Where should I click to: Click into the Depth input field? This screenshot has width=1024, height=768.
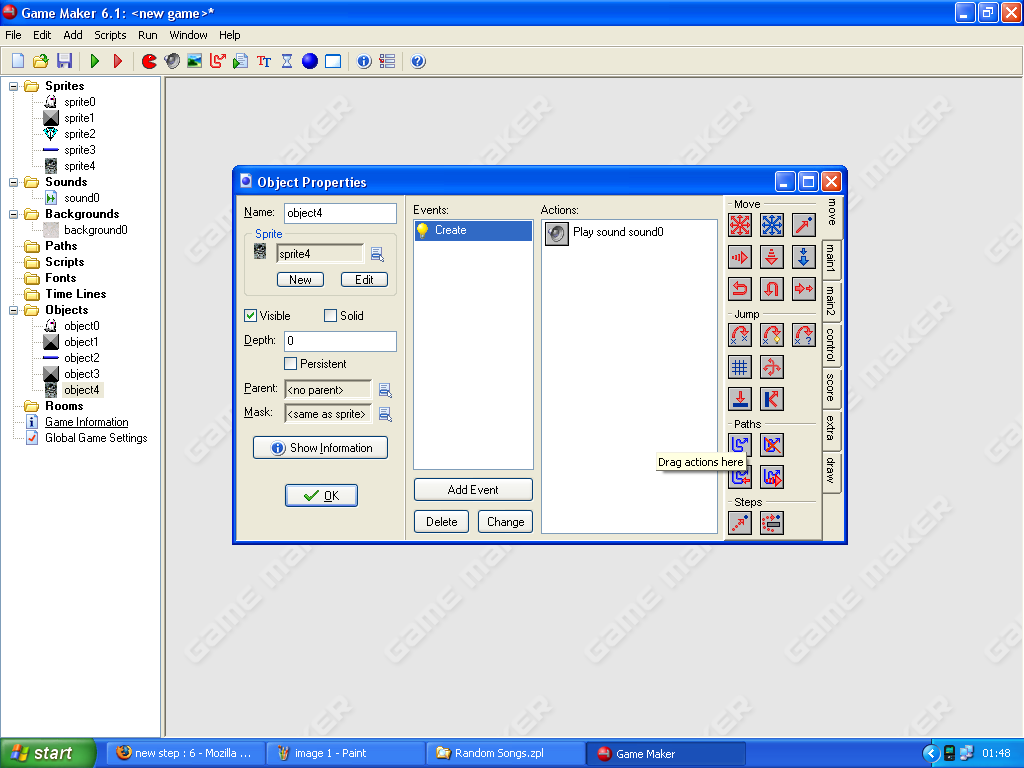tap(340, 341)
